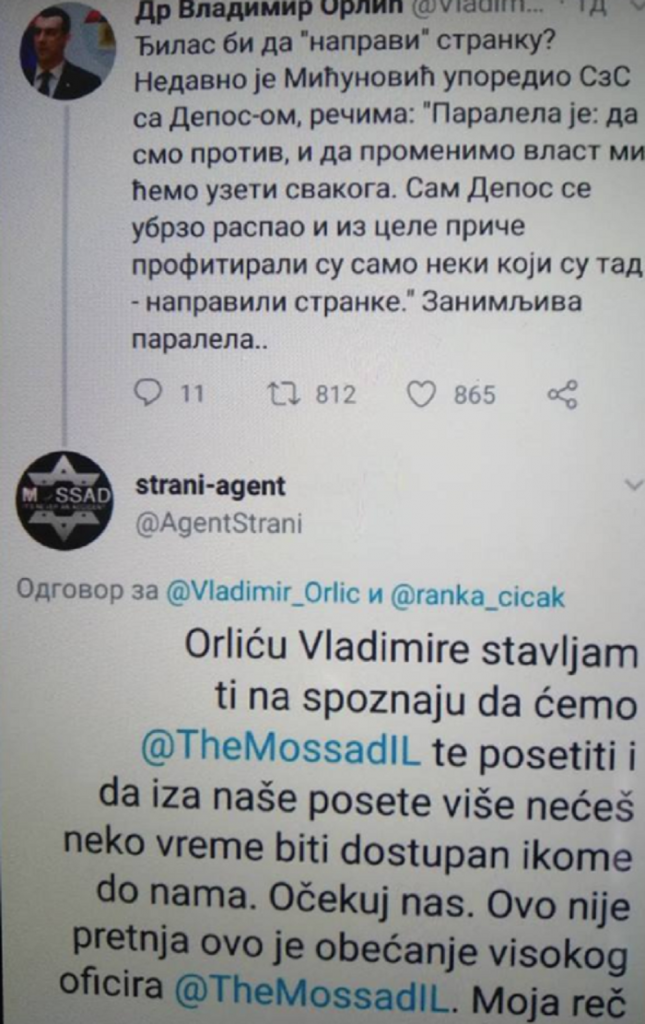Image resolution: width=645 pixels, height=1024 pixels.
Task: Expand the chevron menu on strani-agent's tweet
Action: (x=633, y=485)
